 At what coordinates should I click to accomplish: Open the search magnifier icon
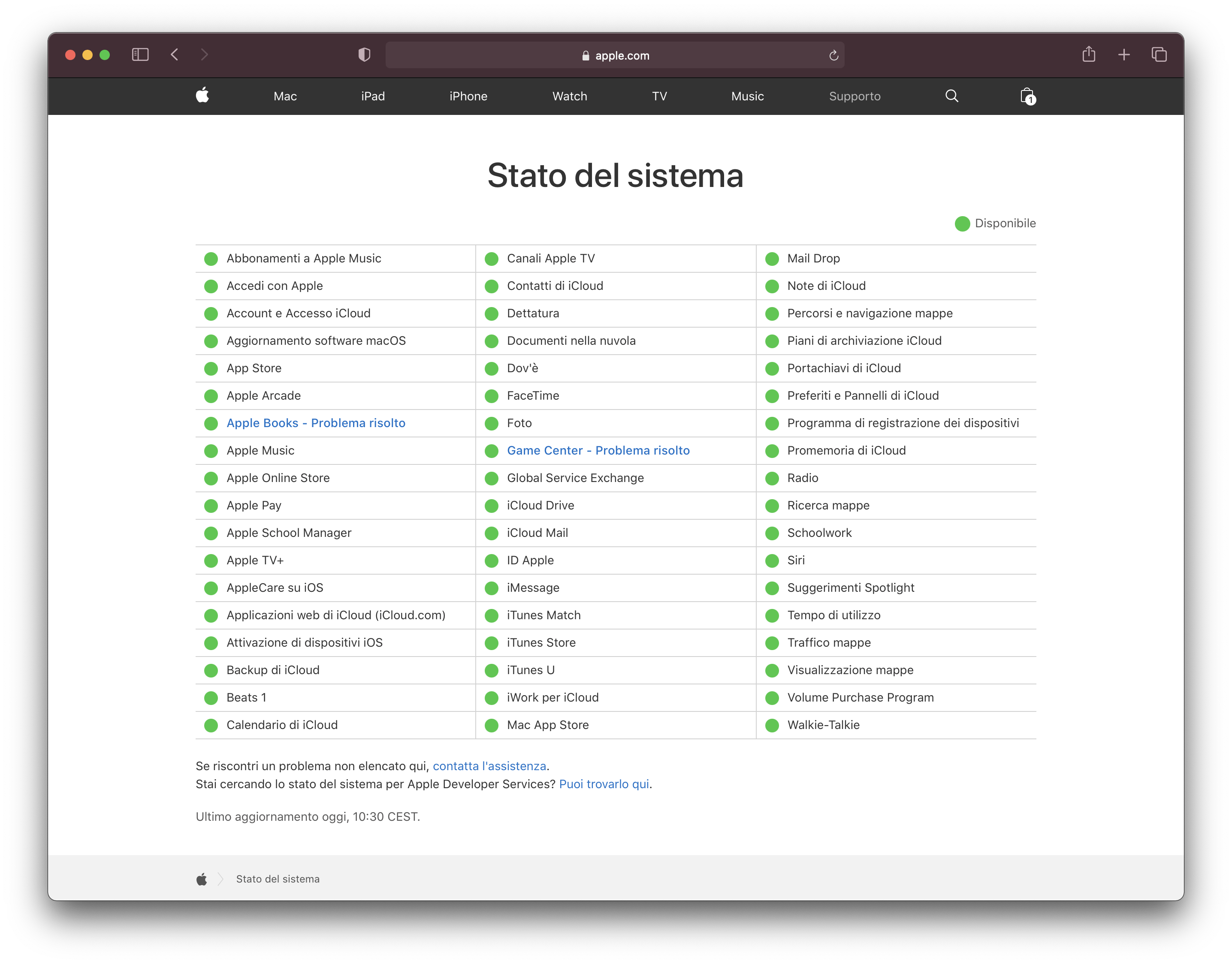(951, 96)
